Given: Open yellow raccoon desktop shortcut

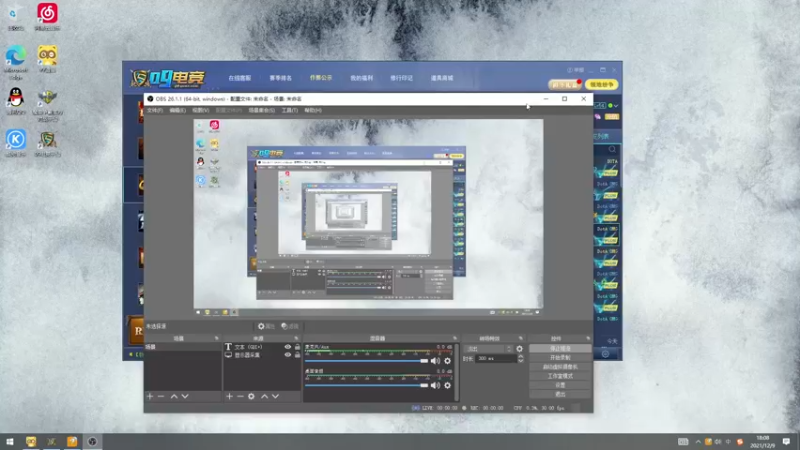Looking at the screenshot, I should pos(47,59).
